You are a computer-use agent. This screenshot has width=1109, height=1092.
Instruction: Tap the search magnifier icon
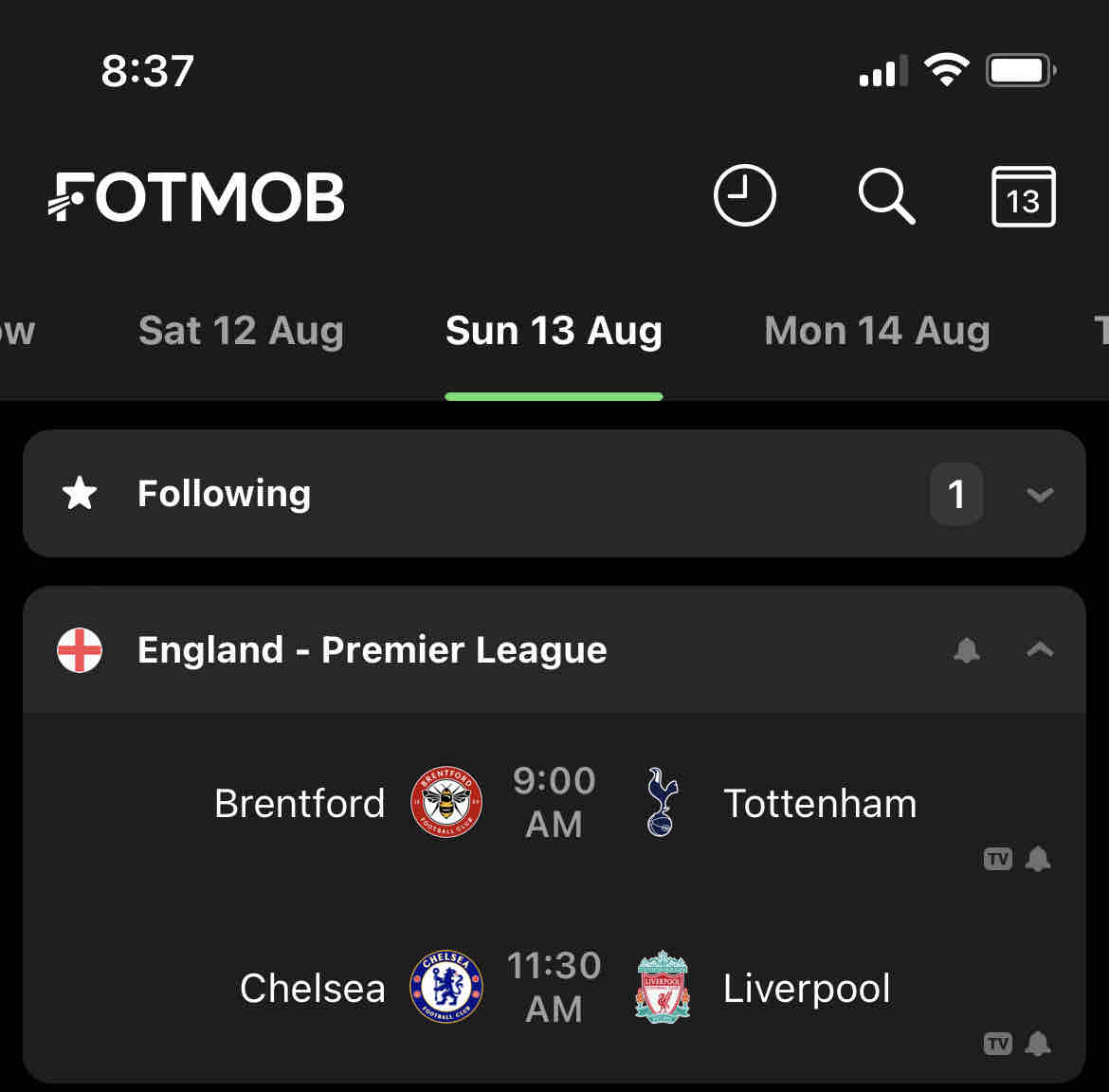pyautogui.click(x=886, y=196)
